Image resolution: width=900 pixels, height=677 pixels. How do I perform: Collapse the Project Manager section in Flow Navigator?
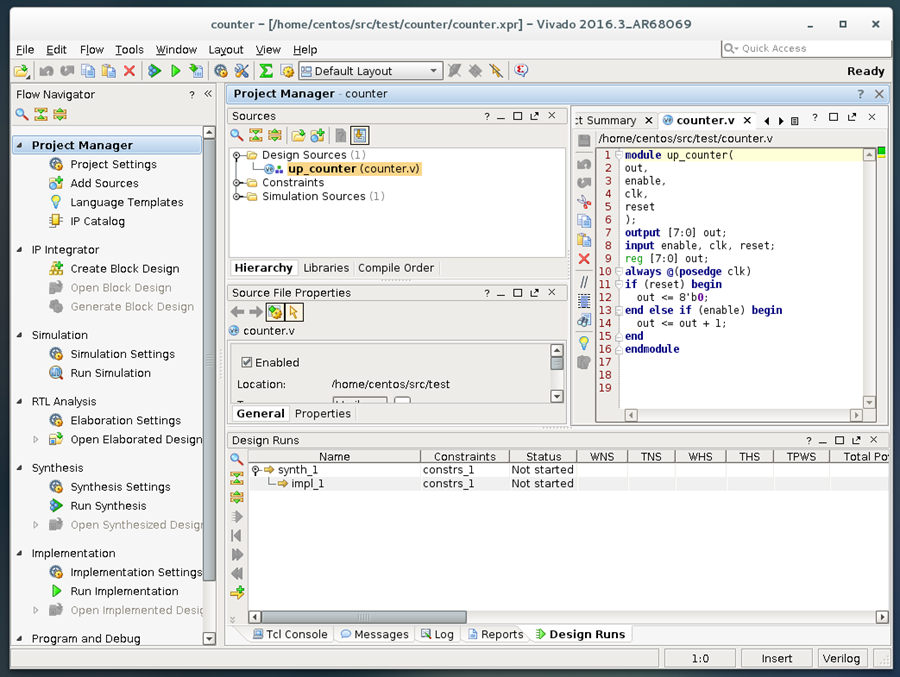(20, 146)
